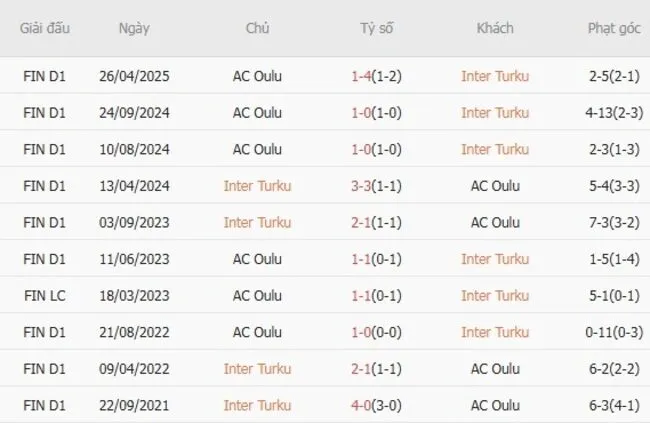Open the score for the 18/03/2023 match
Viewport: 650px width, 423px height.
click(377, 296)
